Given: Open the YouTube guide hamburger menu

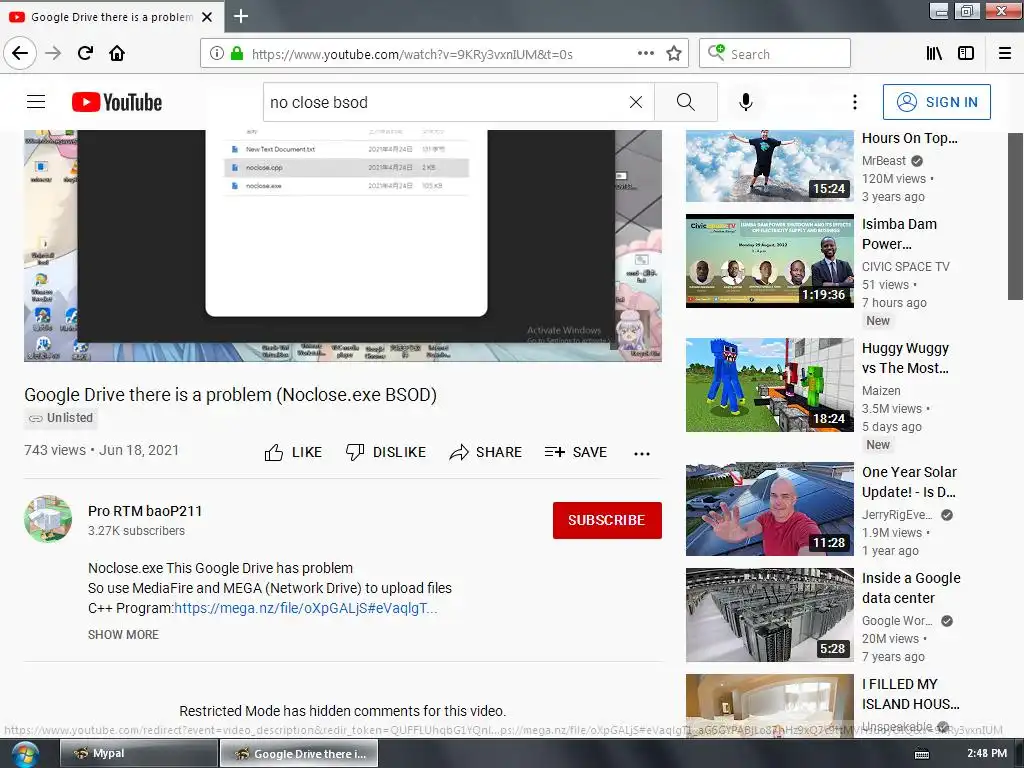Looking at the screenshot, I should click(x=36, y=102).
